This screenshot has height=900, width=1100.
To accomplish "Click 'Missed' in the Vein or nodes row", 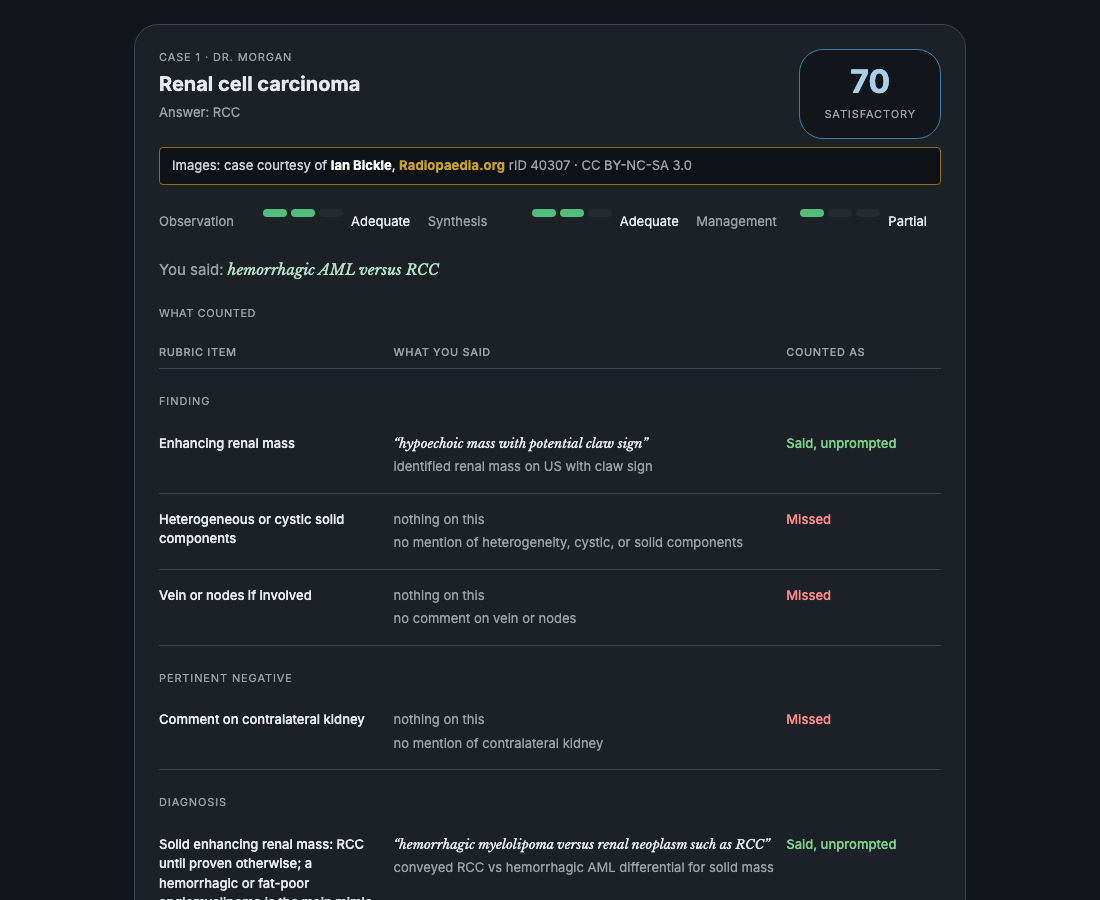I will click(x=808, y=596).
